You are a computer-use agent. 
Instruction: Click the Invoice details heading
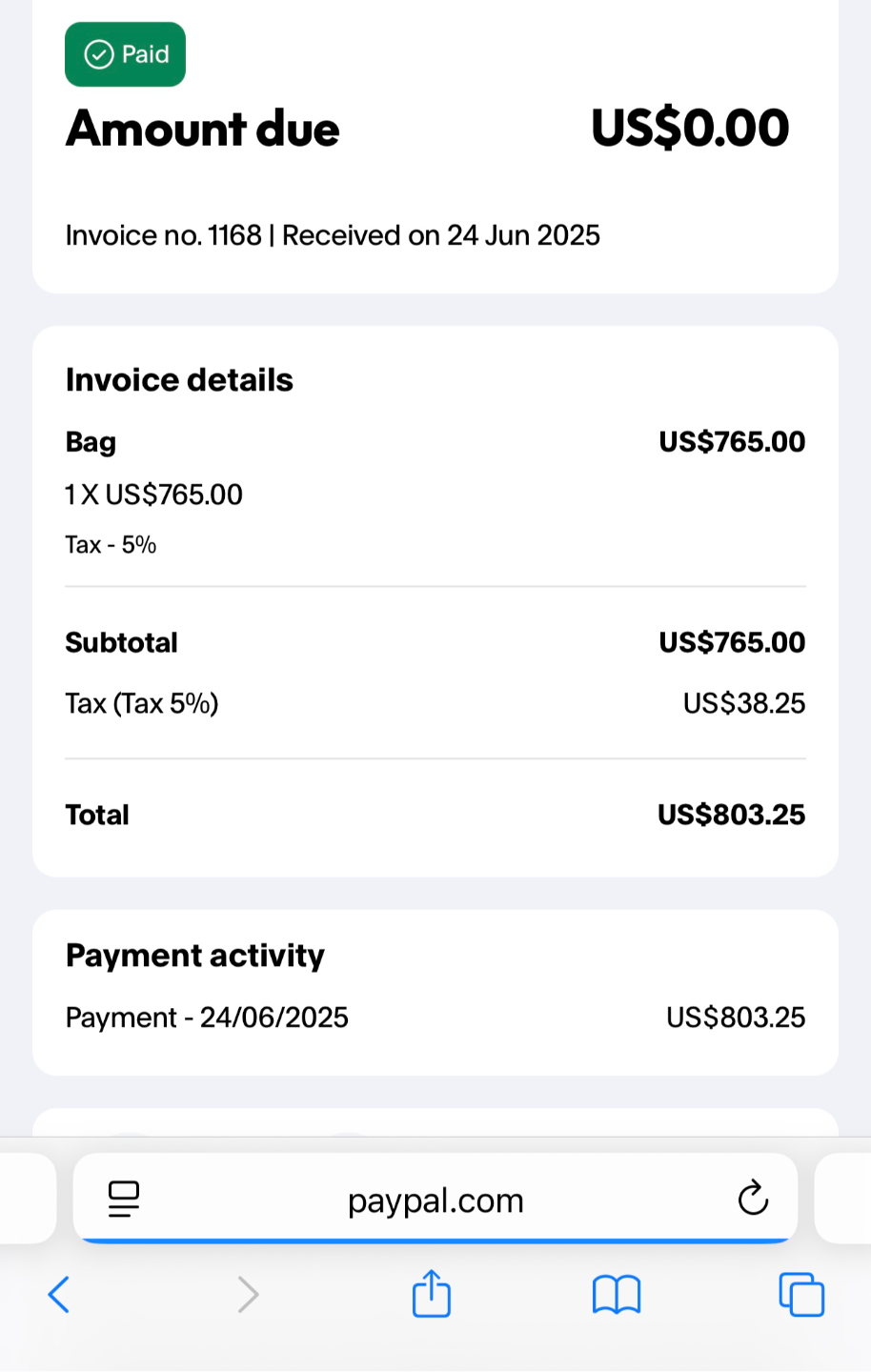coord(179,380)
